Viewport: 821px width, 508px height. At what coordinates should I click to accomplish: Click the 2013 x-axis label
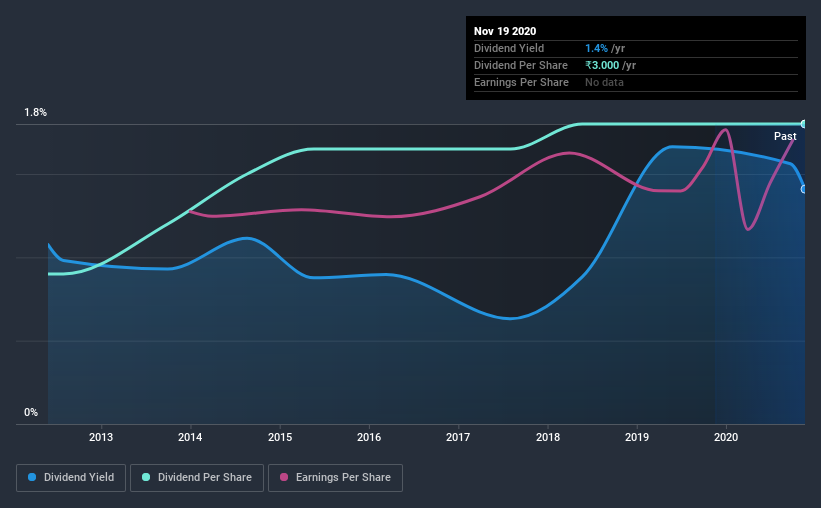101,437
